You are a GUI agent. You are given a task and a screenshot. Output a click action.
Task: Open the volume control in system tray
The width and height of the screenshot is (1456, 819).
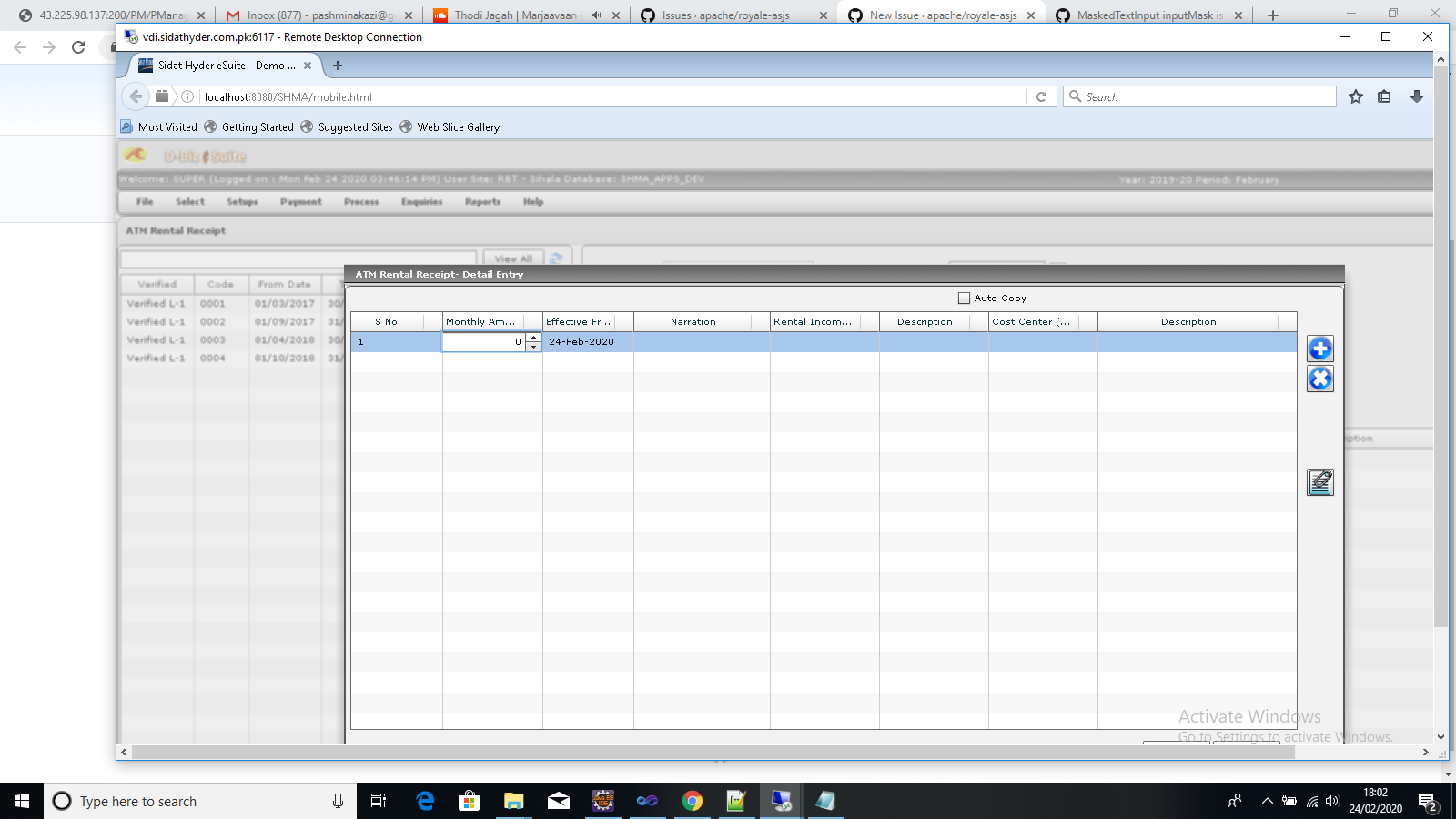click(x=1333, y=801)
